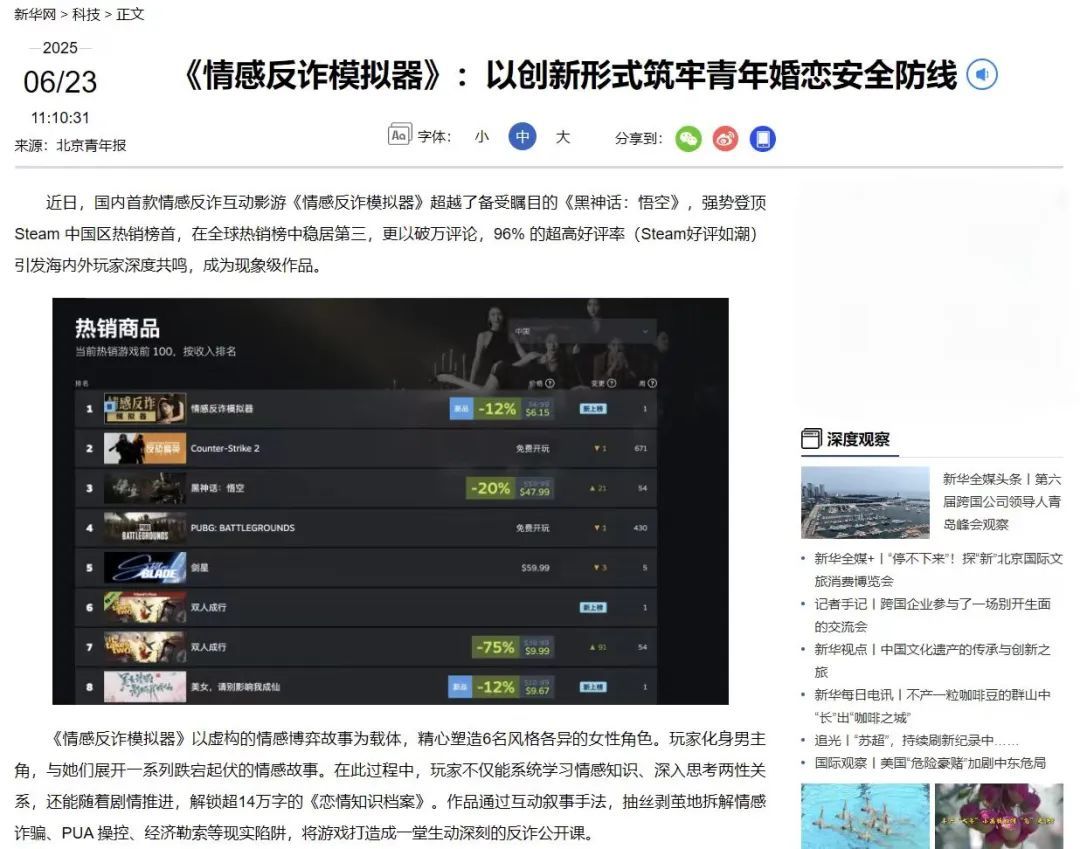Open 新华全媒头条 multinational summit headline
The height and width of the screenshot is (849, 1080).
1001,501
